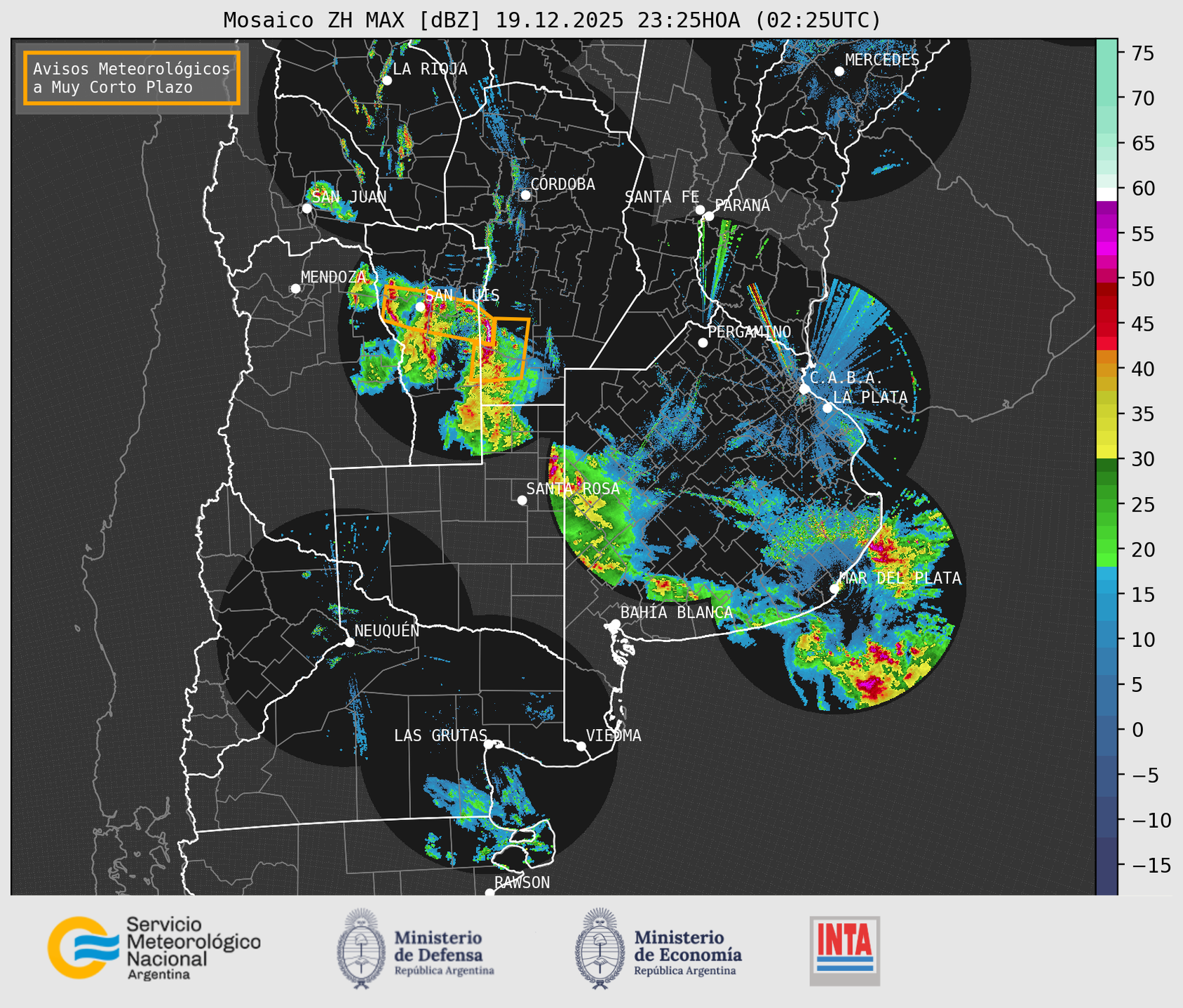Click the yellow 30 dBZ band on colorbar
The width and height of the screenshot is (1183, 1008).
[x=1107, y=452]
